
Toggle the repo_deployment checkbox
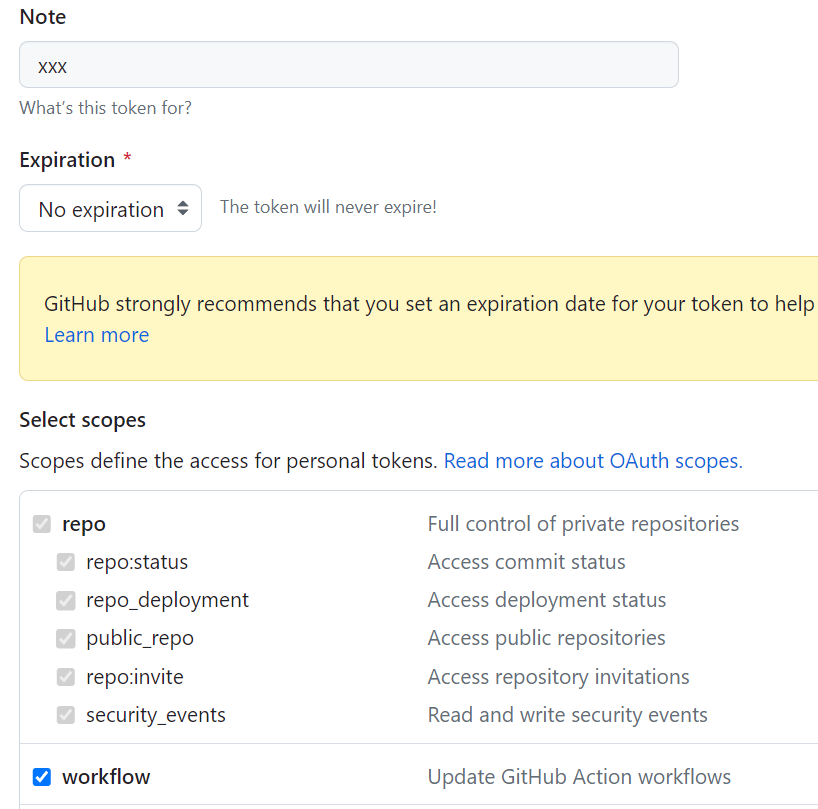pyautogui.click(x=66, y=600)
